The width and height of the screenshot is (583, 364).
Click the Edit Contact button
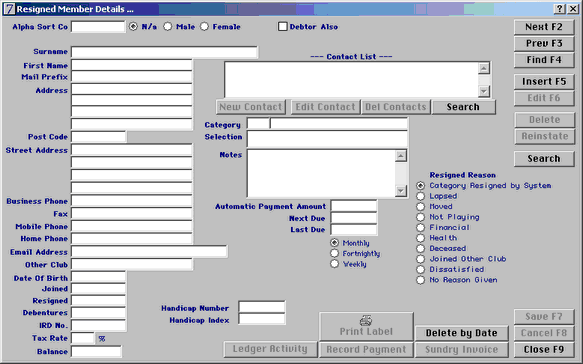[x=325, y=107]
